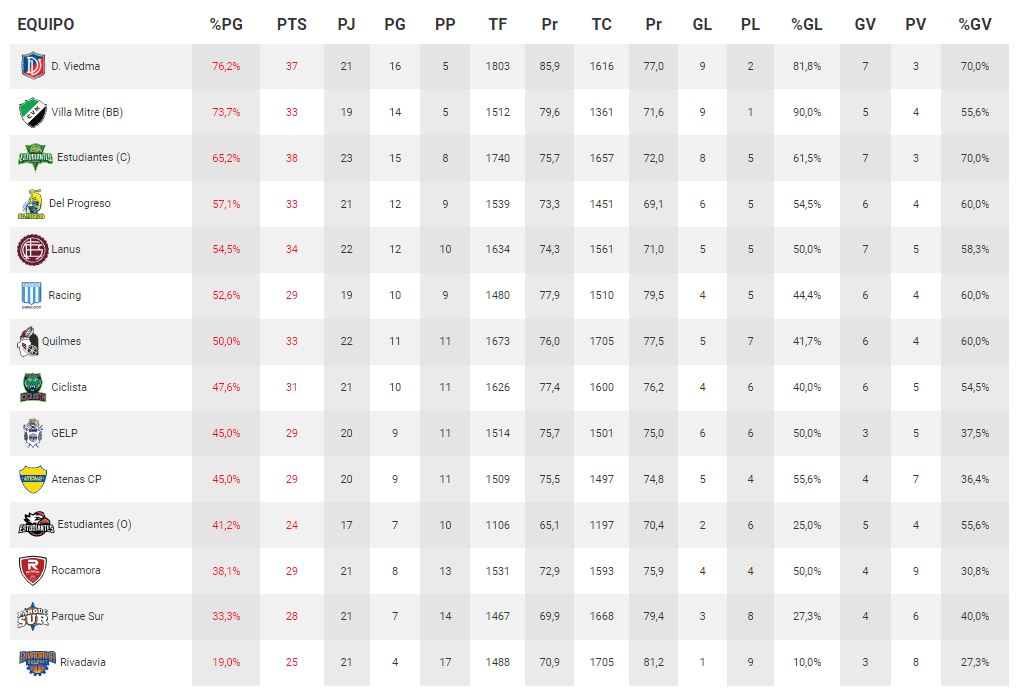
Task: Open the GELP team name link
Action: (x=64, y=433)
